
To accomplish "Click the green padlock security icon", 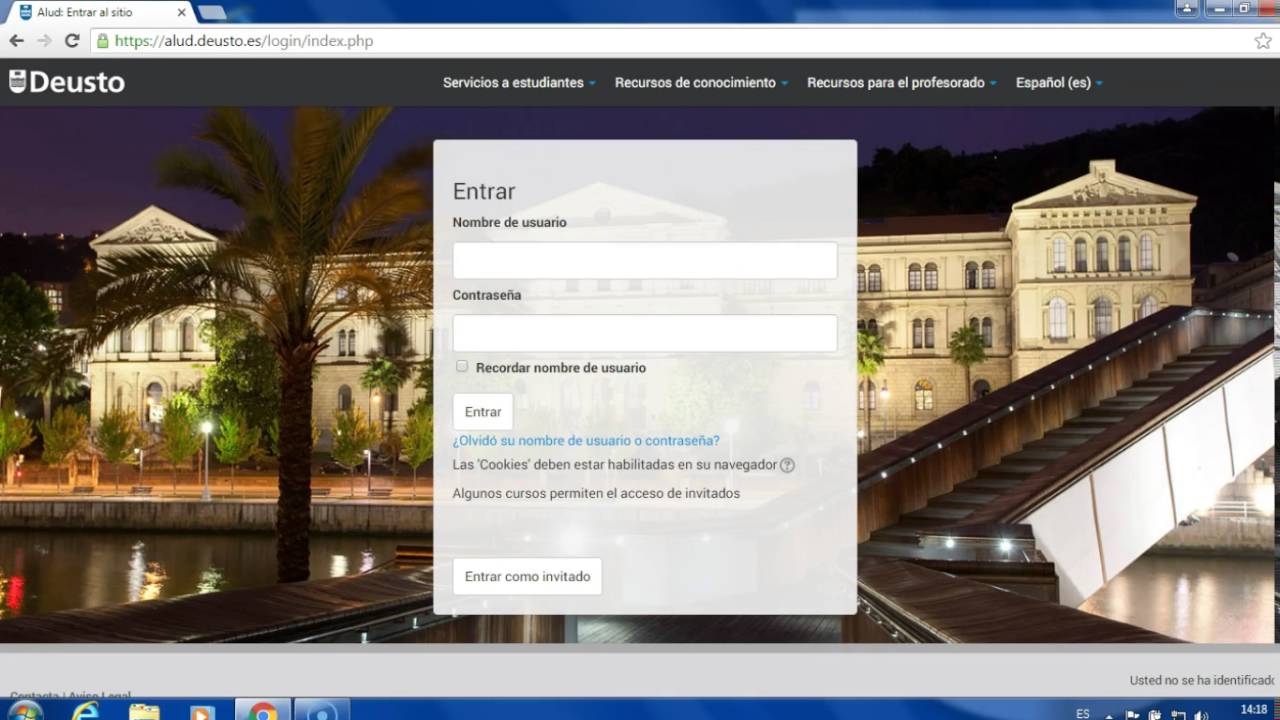I will (102, 41).
